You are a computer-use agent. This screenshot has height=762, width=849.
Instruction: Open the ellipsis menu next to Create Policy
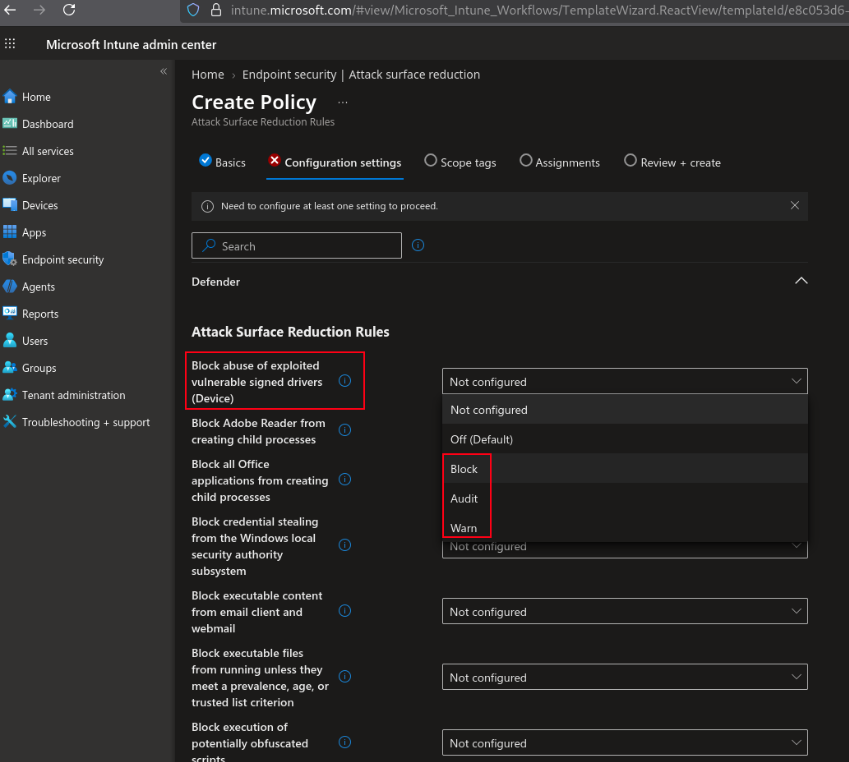(x=343, y=102)
